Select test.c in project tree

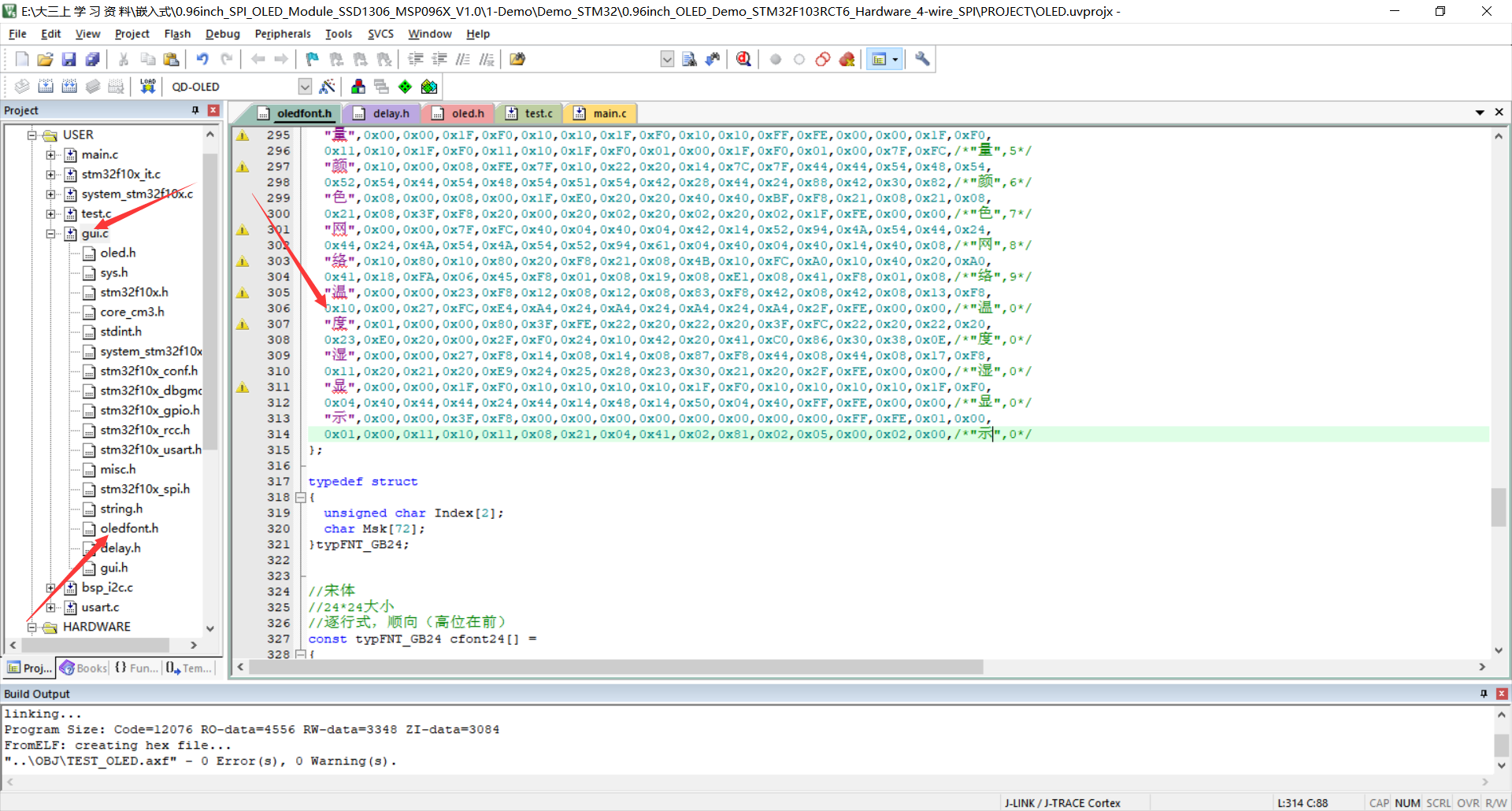[96, 213]
